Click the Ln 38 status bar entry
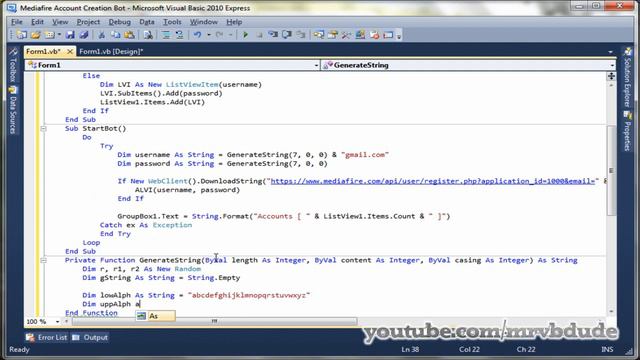The width and height of the screenshot is (640, 360). (x=410, y=349)
